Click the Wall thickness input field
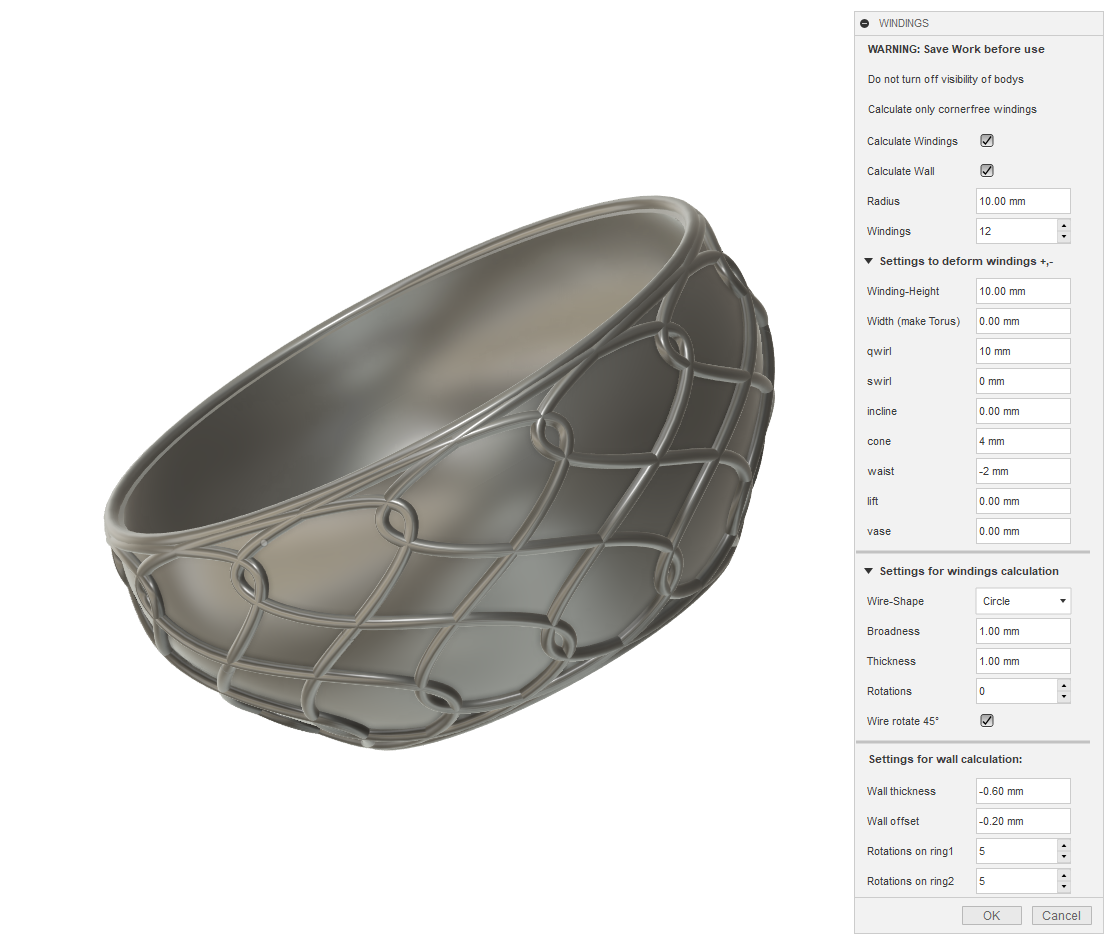This screenshot has width=1117, height=946. click(x=1023, y=791)
